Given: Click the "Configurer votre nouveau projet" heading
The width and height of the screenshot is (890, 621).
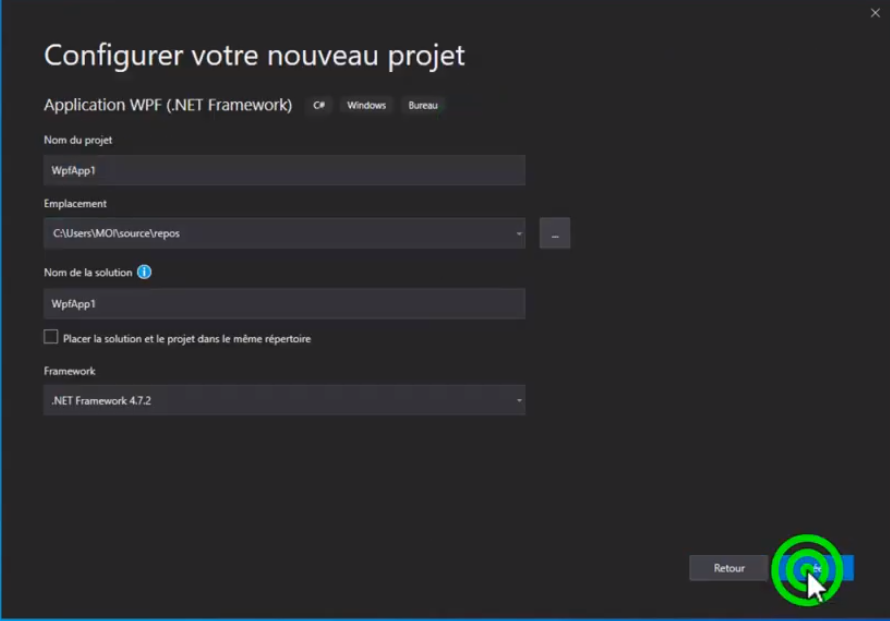Looking at the screenshot, I should pos(254,55).
